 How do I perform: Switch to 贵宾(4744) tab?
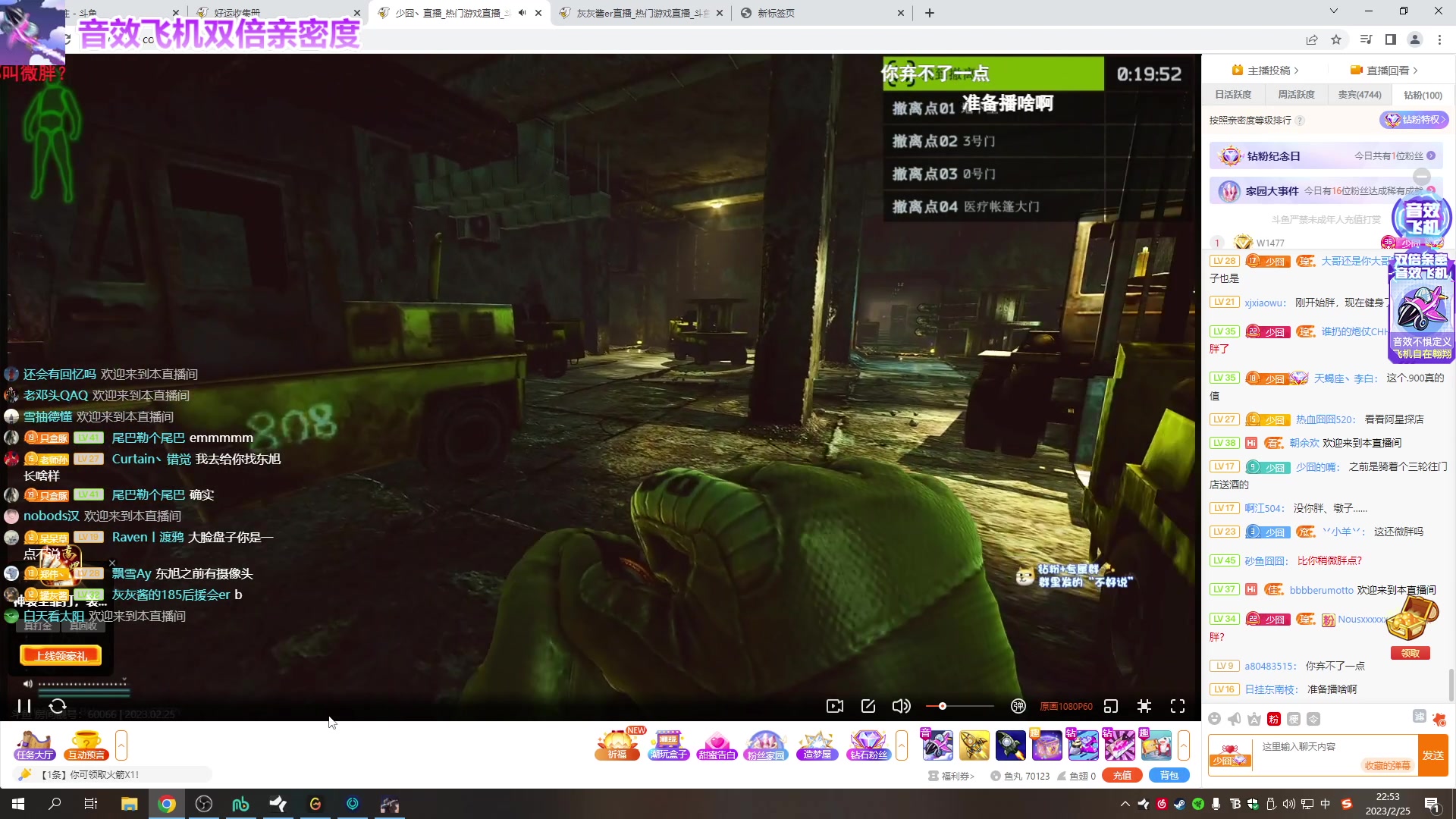pos(1360,95)
